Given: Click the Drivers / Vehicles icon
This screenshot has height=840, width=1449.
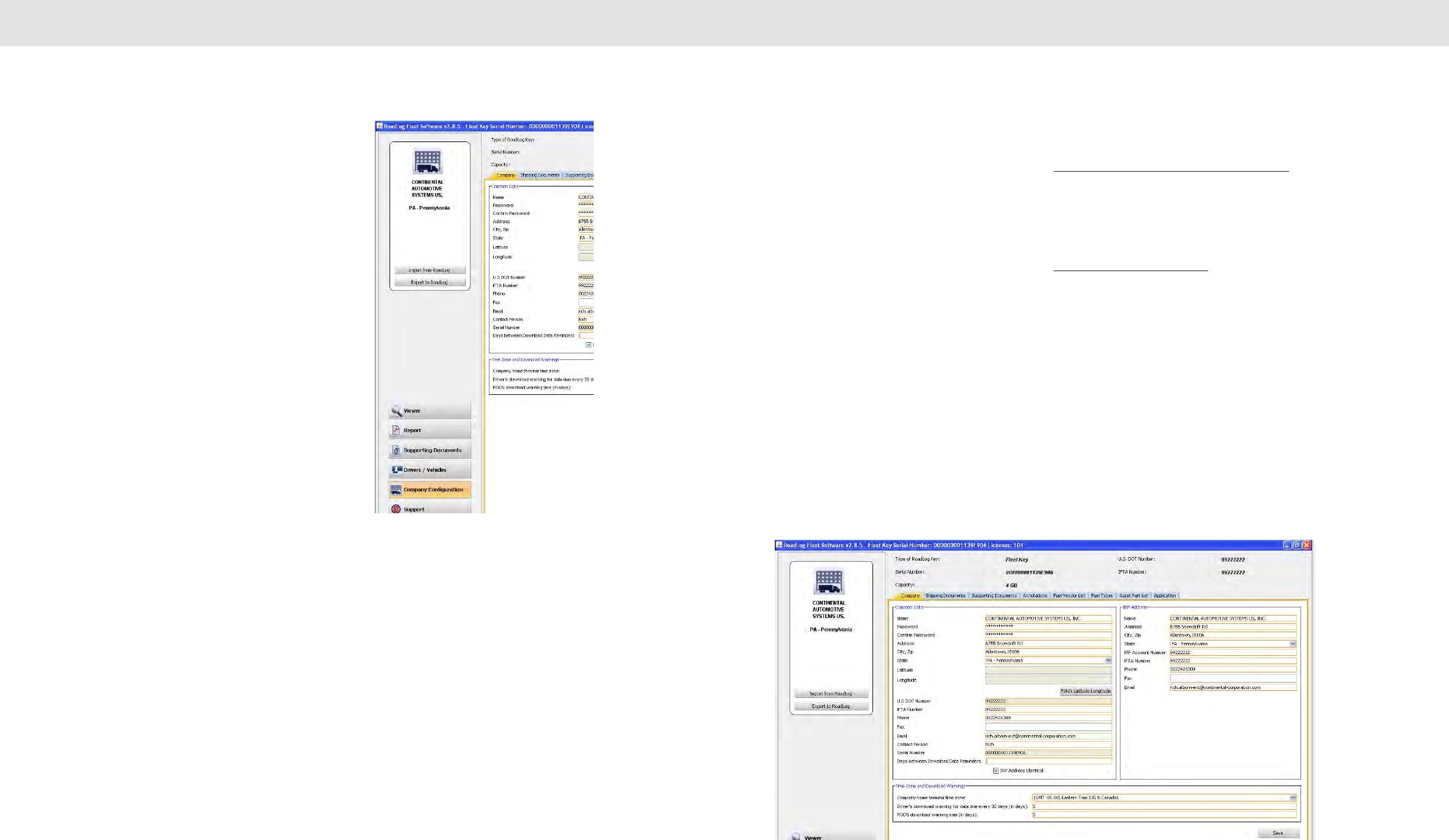Looking at the screenshot, I should [397, 470].
